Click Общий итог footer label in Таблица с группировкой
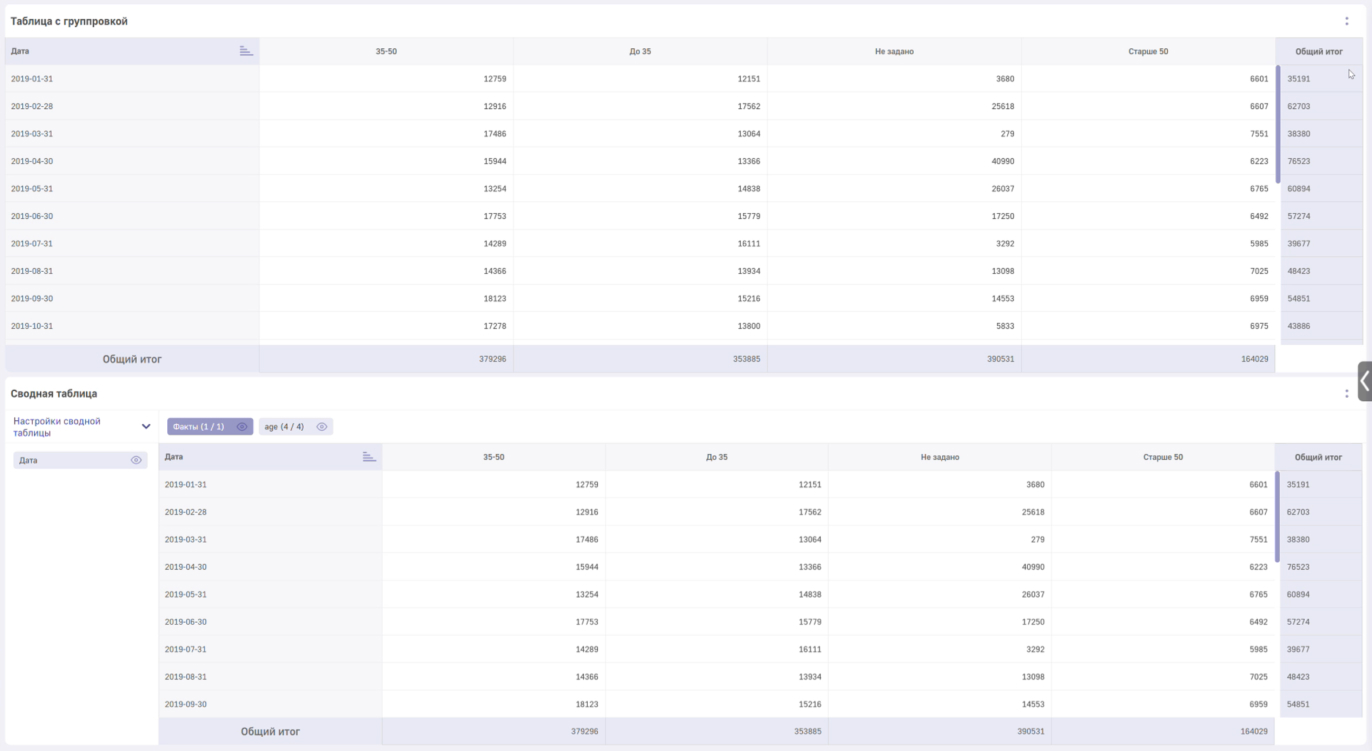This screenshot has height=751, width=1372. point(132,359)
